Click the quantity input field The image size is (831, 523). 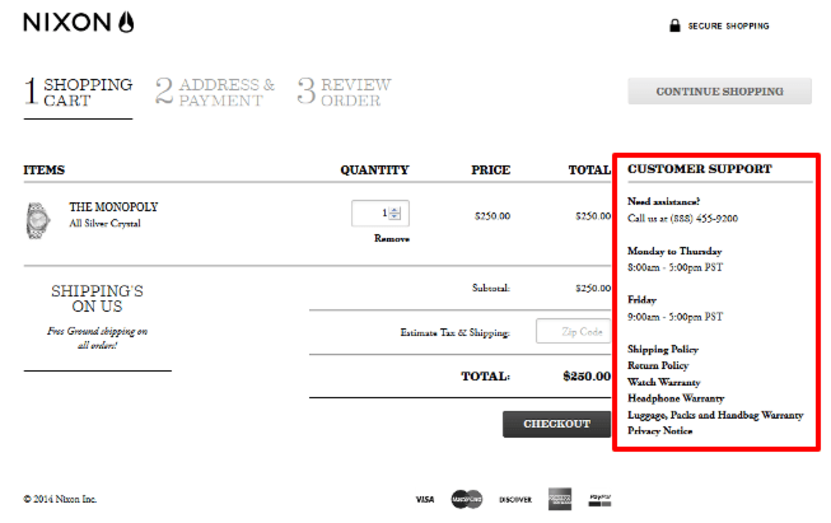380,213
